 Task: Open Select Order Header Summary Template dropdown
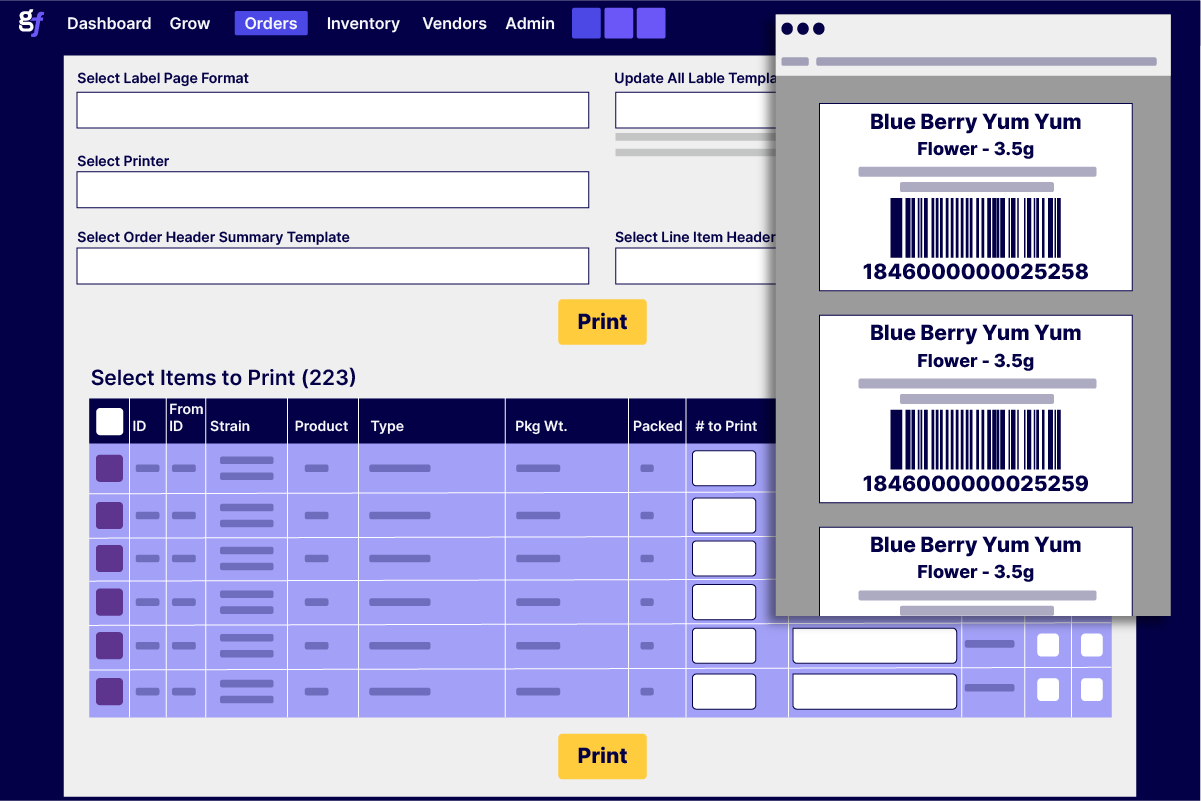click(x=333, y=266)
